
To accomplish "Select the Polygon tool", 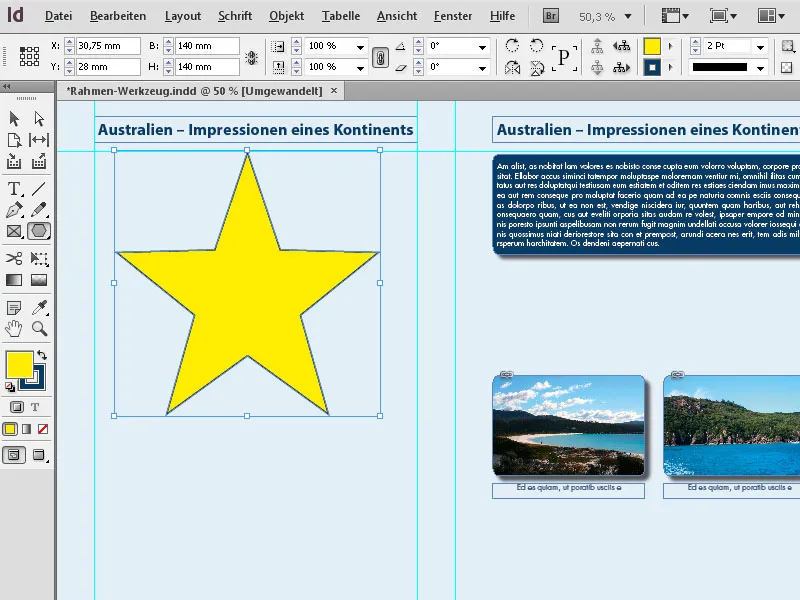I will [39, 231].
